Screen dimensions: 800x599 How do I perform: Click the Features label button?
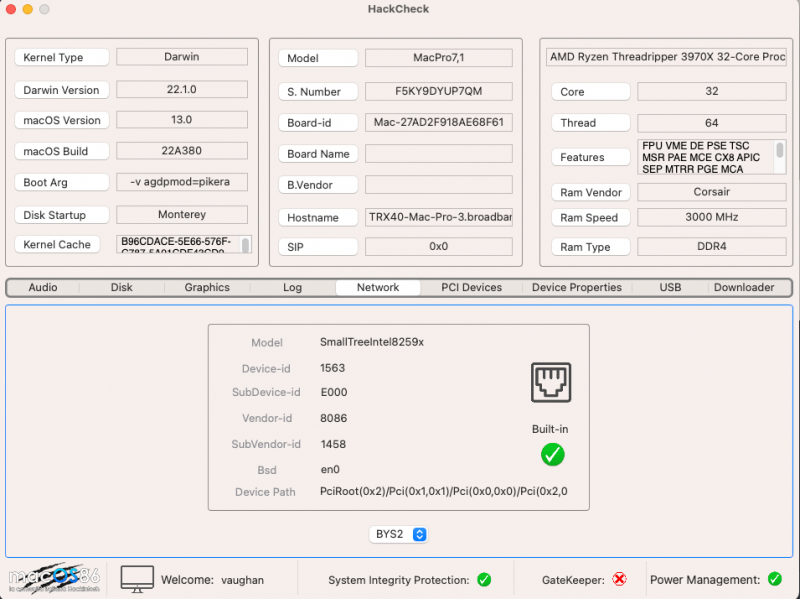pyautogui.click(x=590, y=157)
